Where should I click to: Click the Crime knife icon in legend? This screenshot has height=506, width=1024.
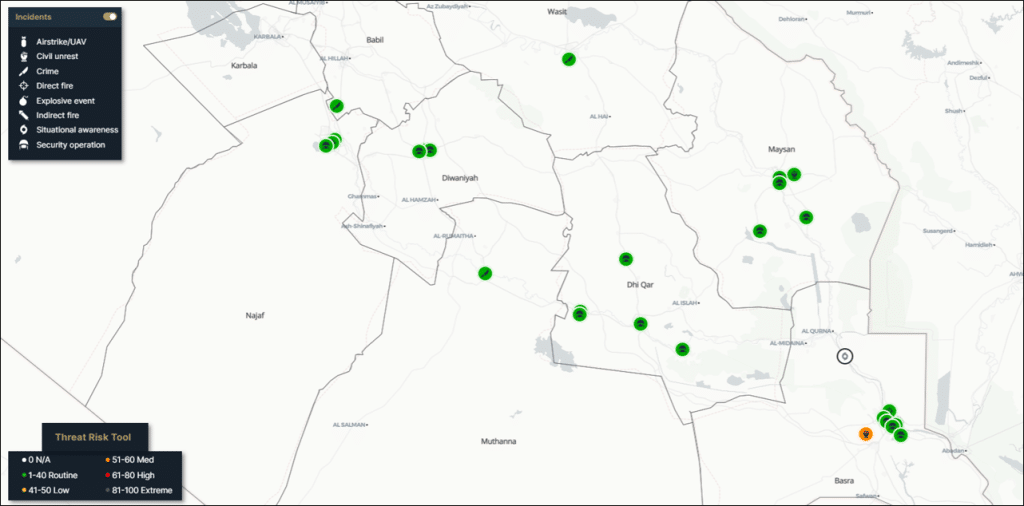click(23, 71)
